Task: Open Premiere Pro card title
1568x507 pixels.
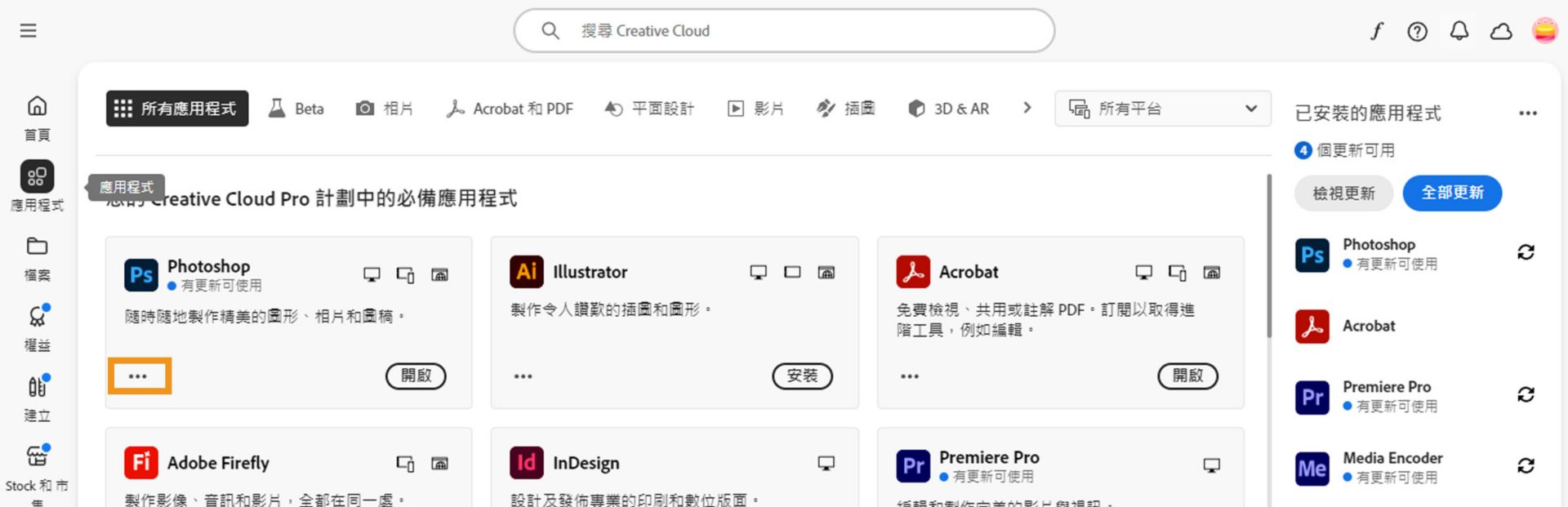Action: [989, 457]
